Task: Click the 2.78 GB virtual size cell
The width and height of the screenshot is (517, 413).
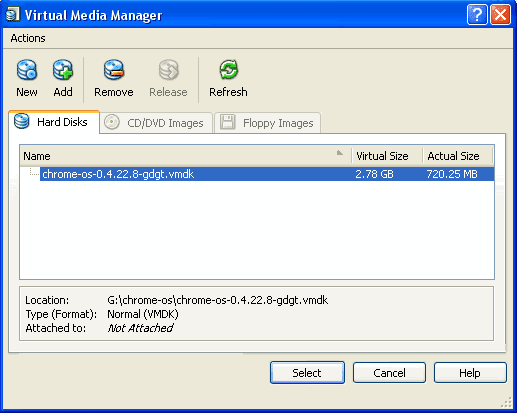Action: coord(374,174)
